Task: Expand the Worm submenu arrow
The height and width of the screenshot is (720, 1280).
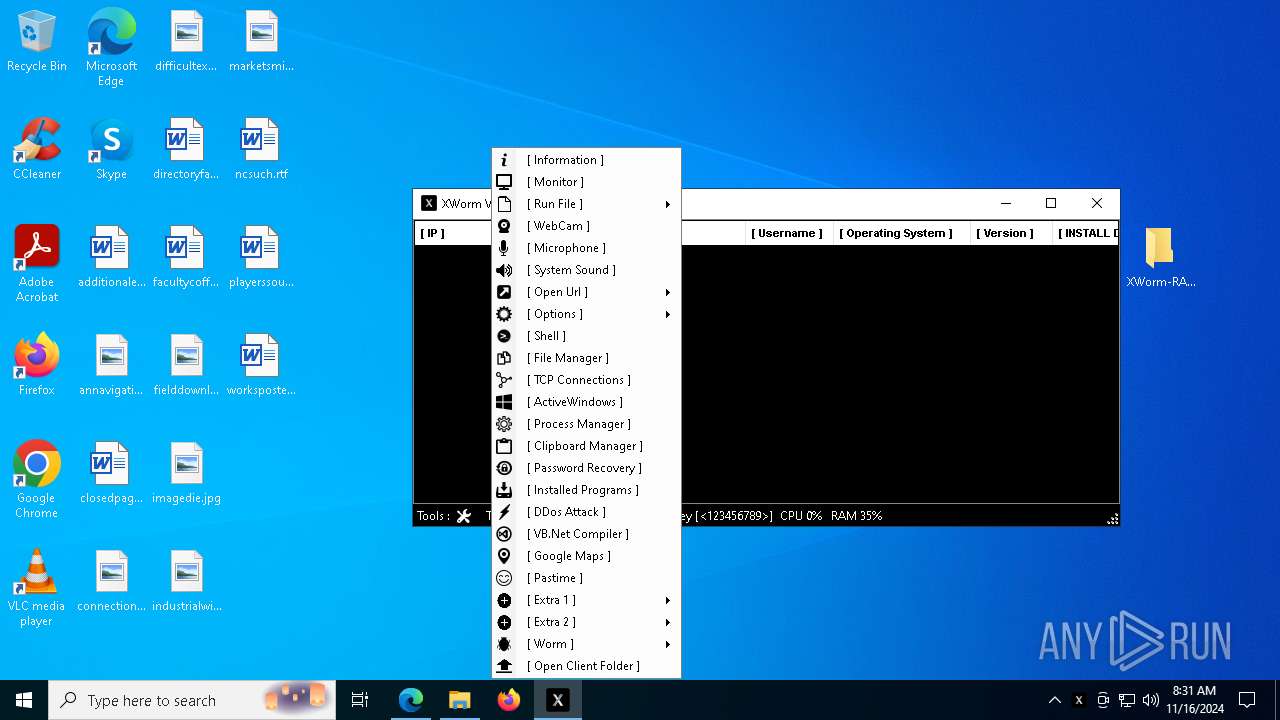Action: click(667, 644)
